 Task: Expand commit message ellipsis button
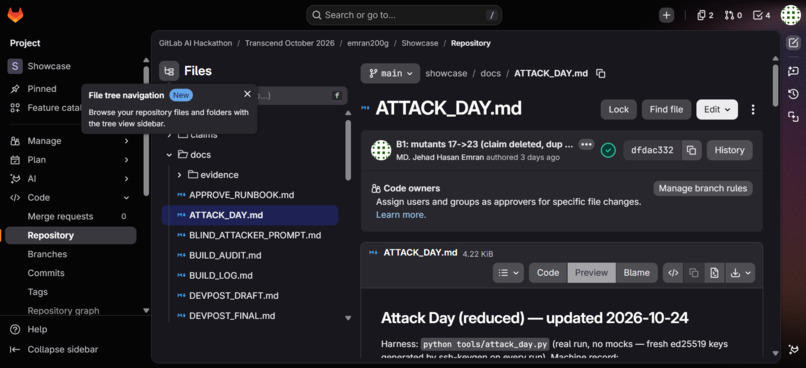pyautogui.click(x=586, y=144)
